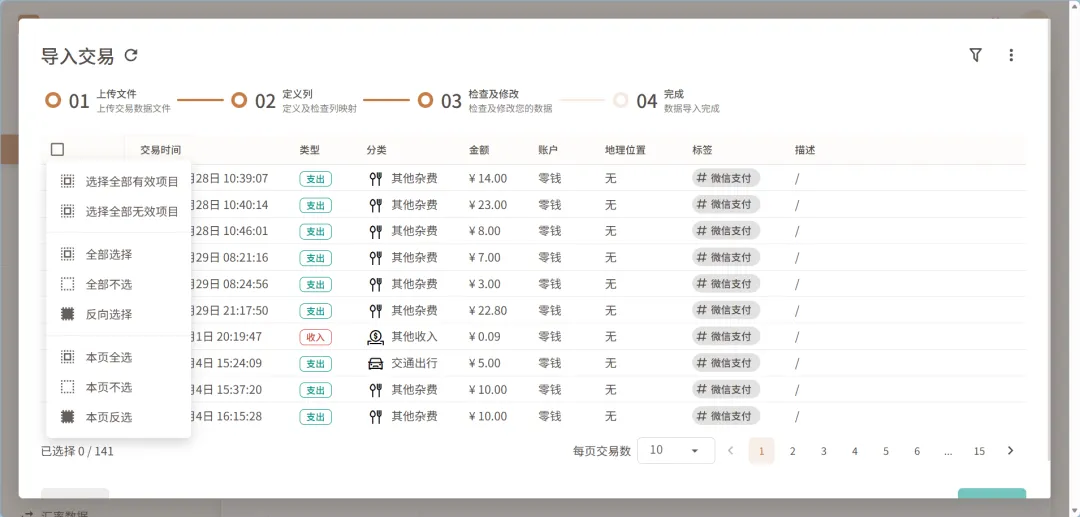Click 支出 tag in the 10:39:07 row

pyautogui.click(x=315, y=179)
